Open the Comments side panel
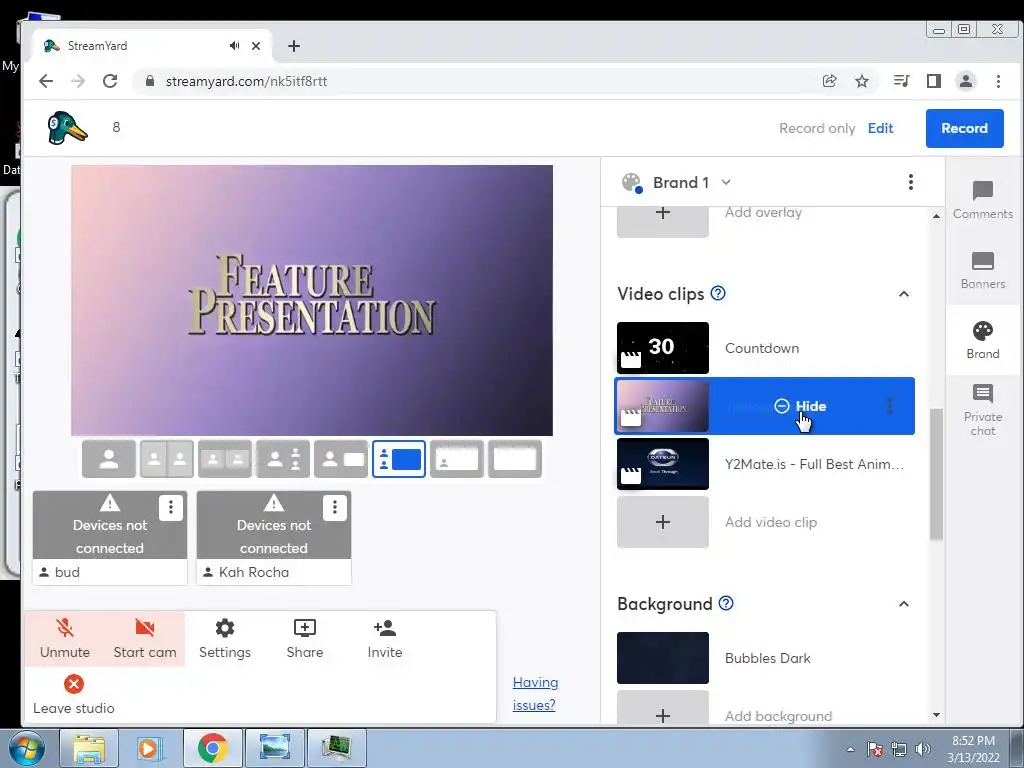This screenshot has width=1024, height=768. pyautogui.click(x=982, y=200)
